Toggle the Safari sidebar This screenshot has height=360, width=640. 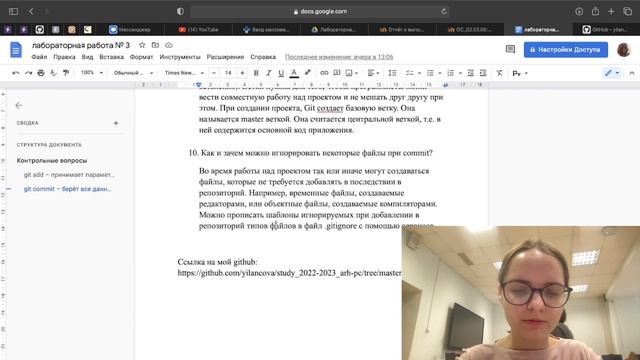[13, 11]
